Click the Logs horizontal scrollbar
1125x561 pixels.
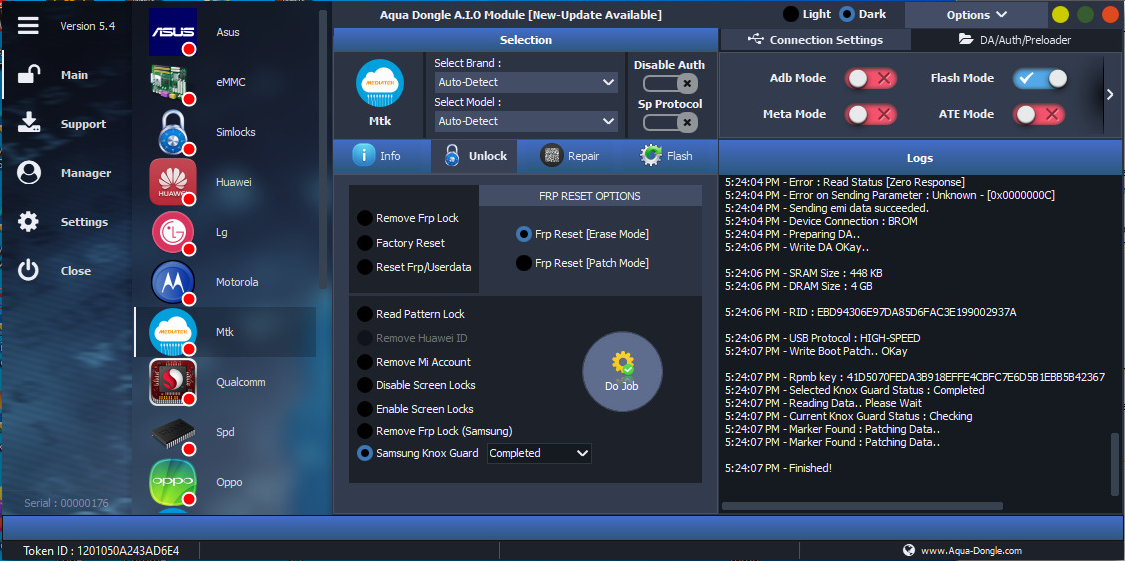pyautogui.click(x=862, y=506)
